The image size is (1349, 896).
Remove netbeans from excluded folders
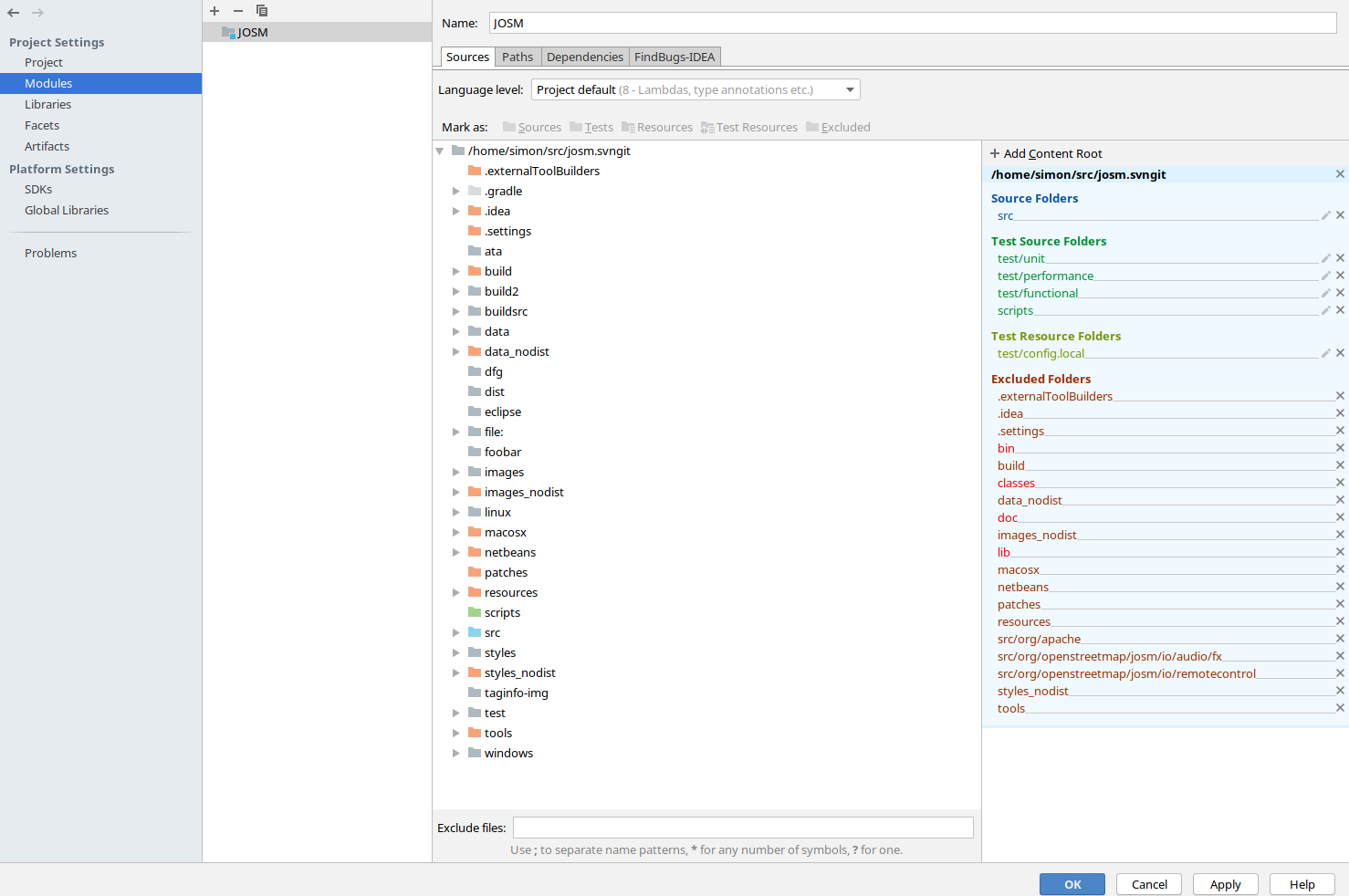pos(1340,587)
